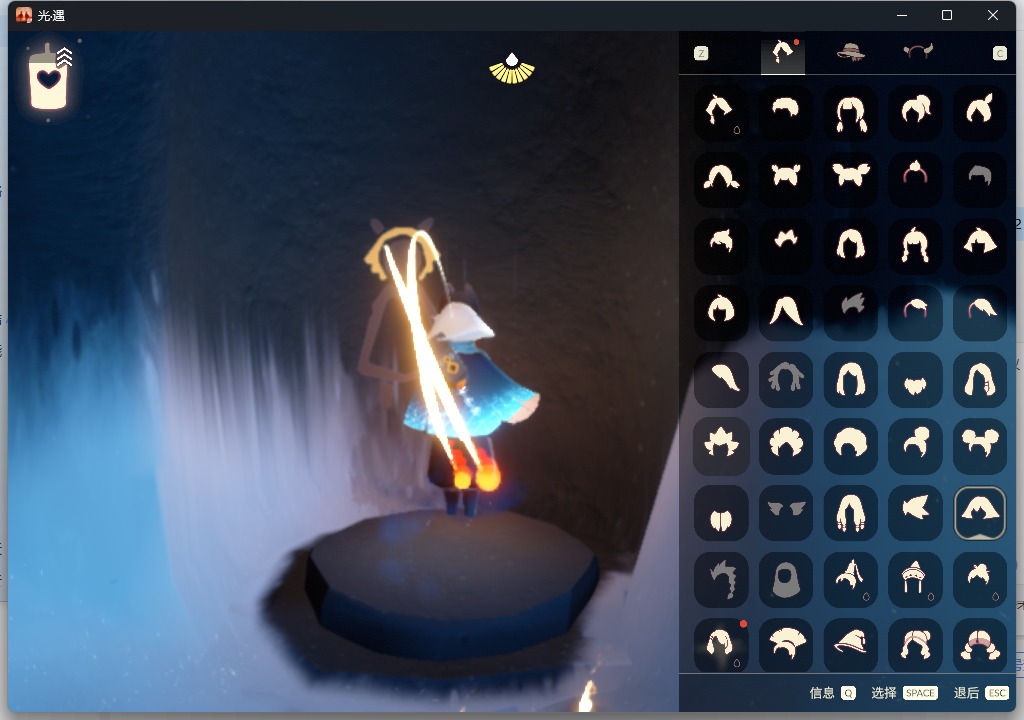Switch to the horns headpiece tab
The width and height of the screenshot is (1024, 720).
918,51
